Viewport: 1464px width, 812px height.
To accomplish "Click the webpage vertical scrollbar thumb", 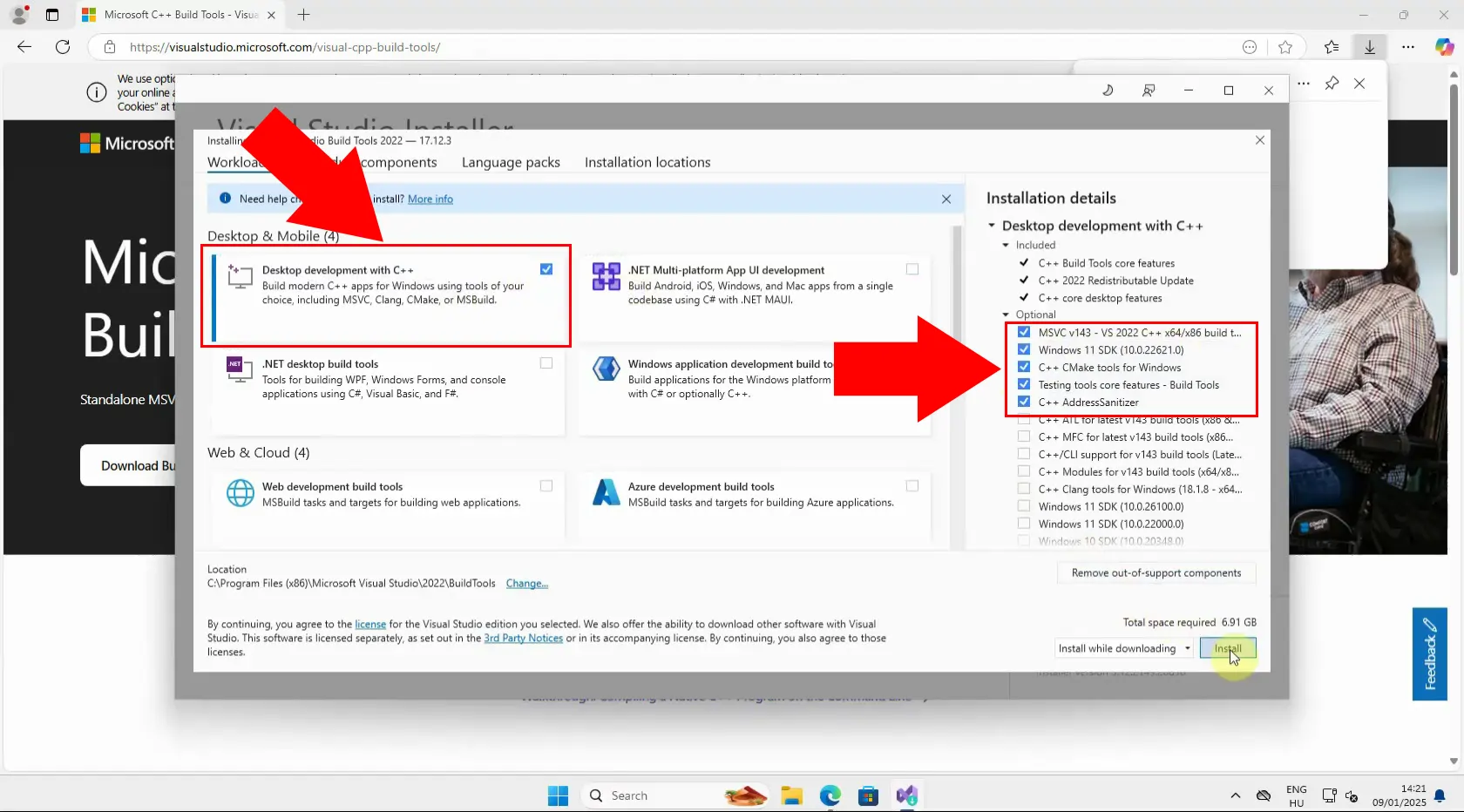I will pos(1454,179).
